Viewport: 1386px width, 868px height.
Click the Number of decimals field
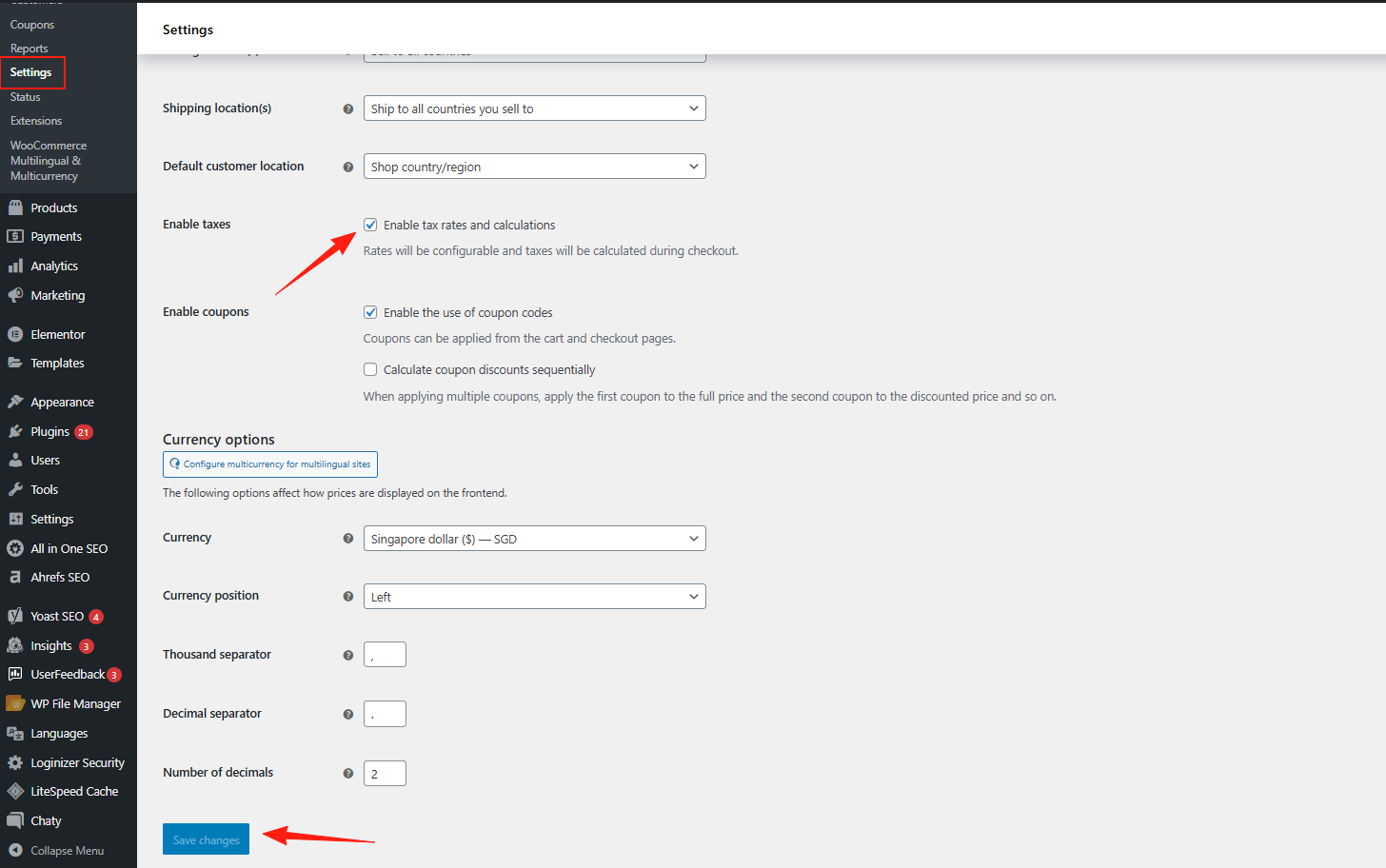(x=385, y=774)
